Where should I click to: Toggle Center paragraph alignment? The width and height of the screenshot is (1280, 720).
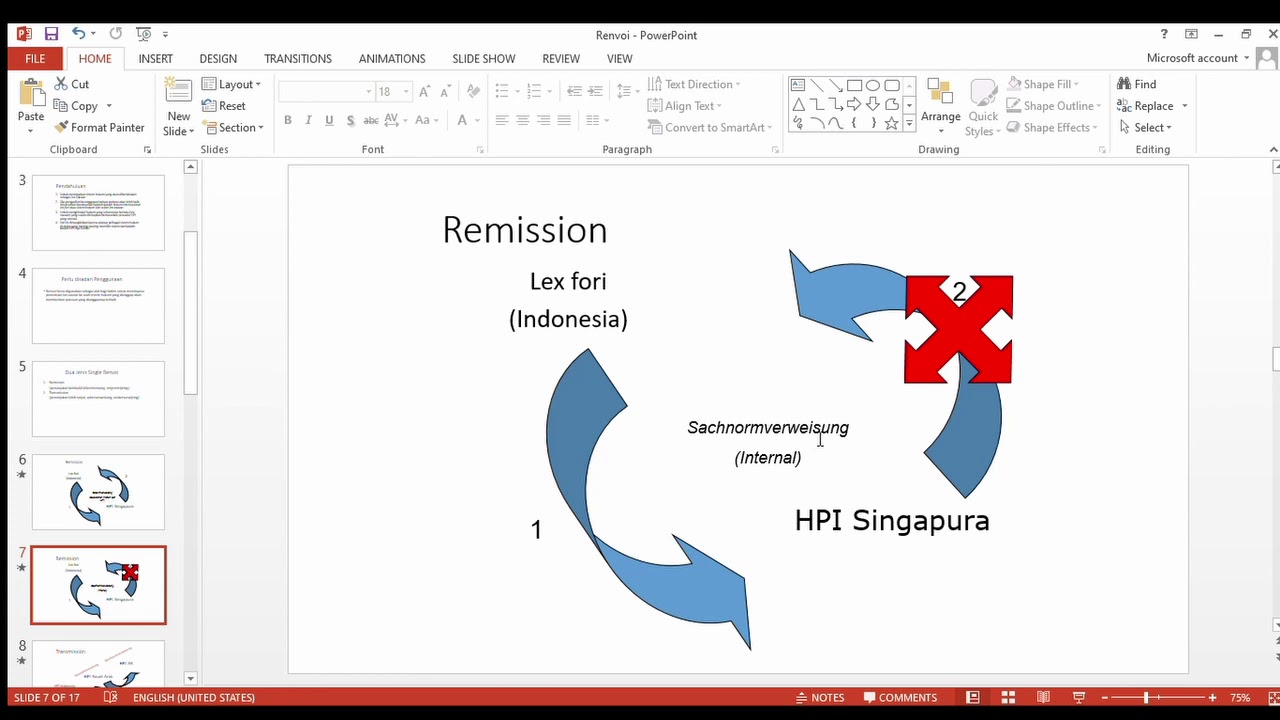pos(523,120)
